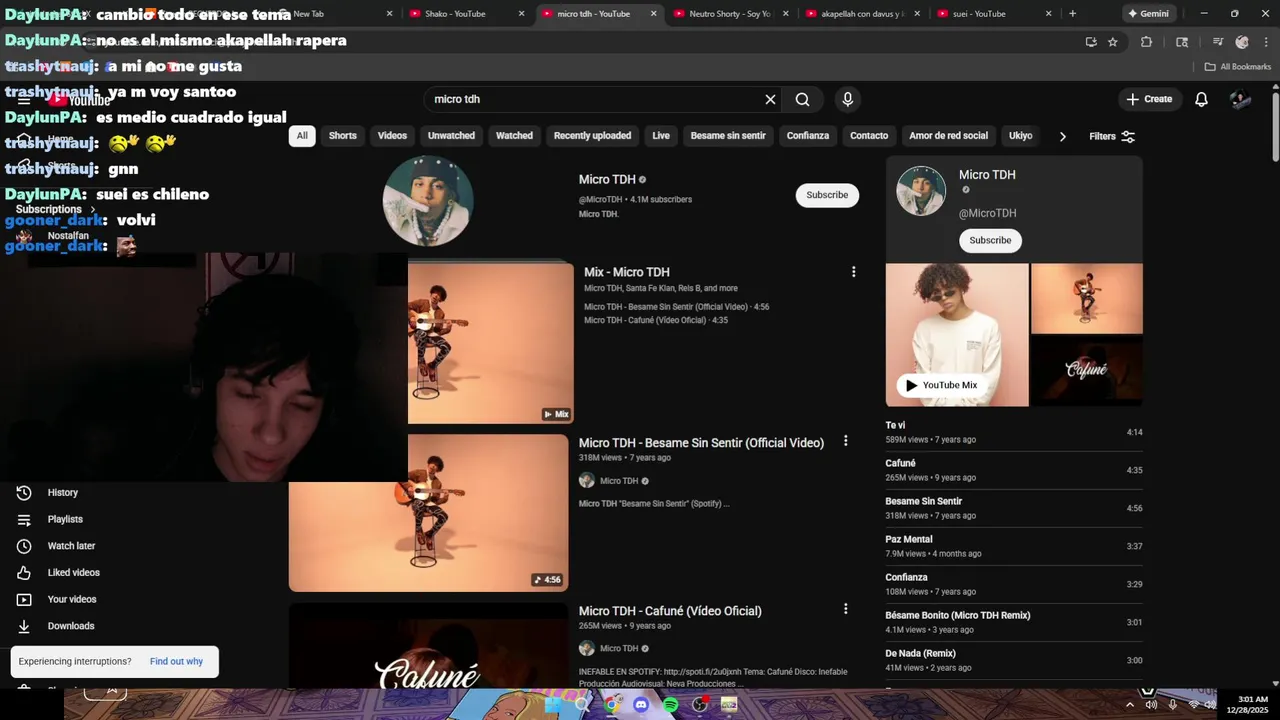This screenshot has height=720, width=1280.
Task: Open a new tab with the plus button
Action: tap(1072, 14)
